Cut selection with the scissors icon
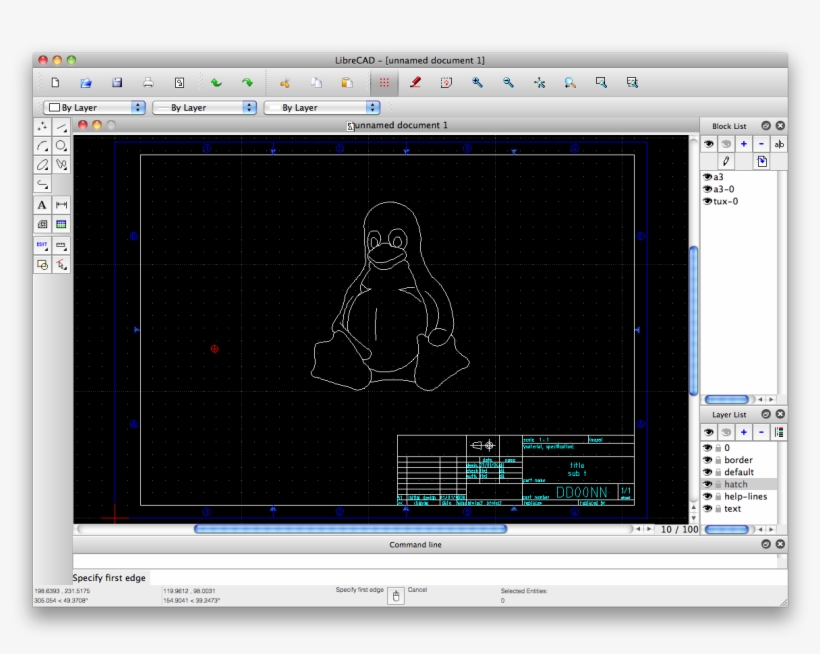 point(285,83)
